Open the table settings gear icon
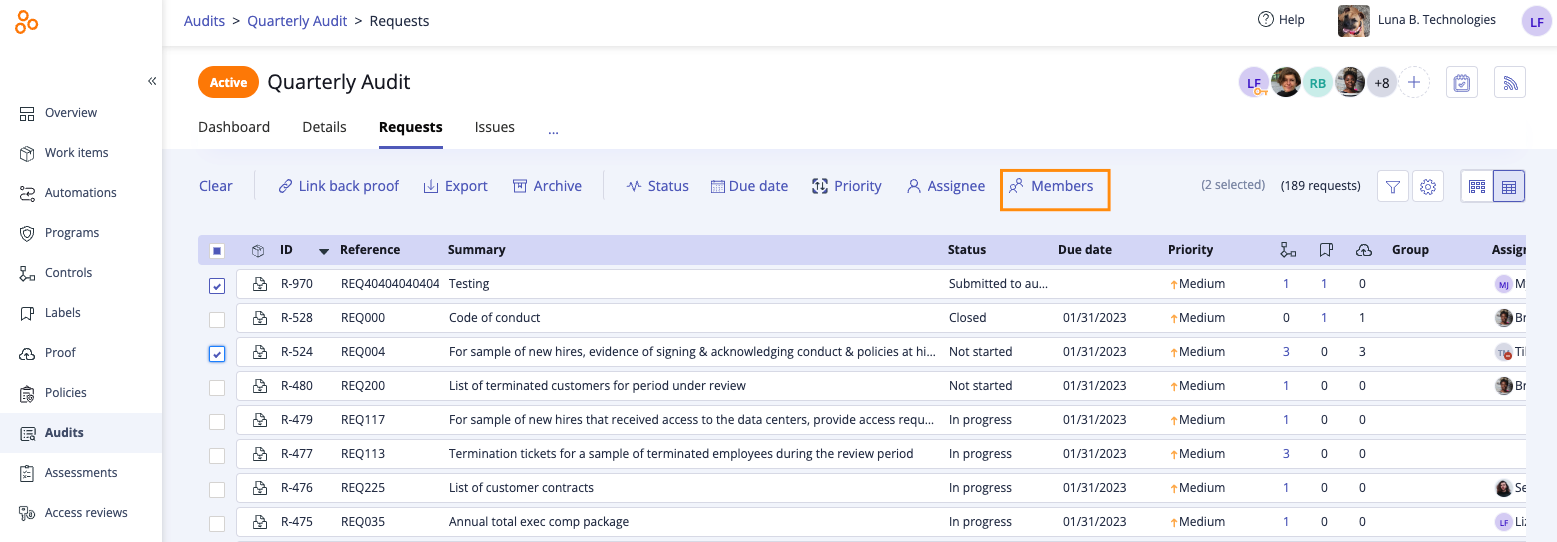The width and height of the screenshot is (1557, 542). click(1428, 186)
